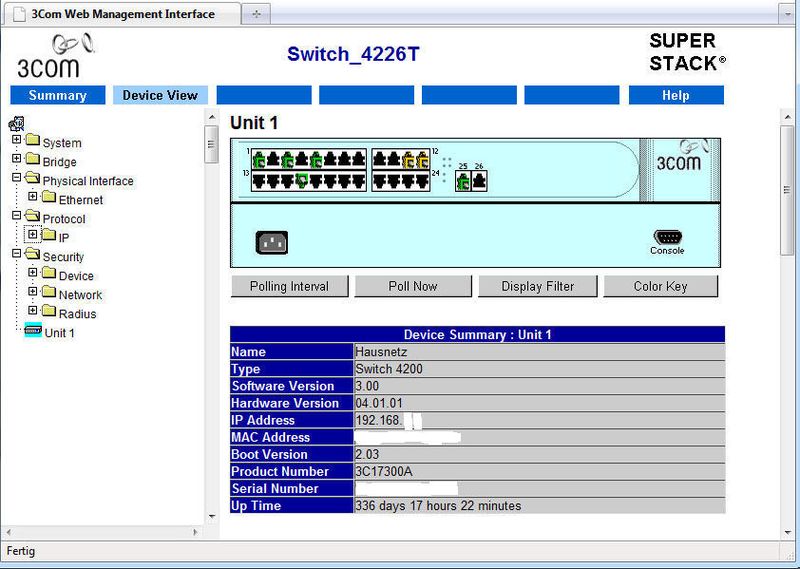Expand the Ethernet tree node
This screenshot has width=800, height=569.
click(x=33, y=196)
